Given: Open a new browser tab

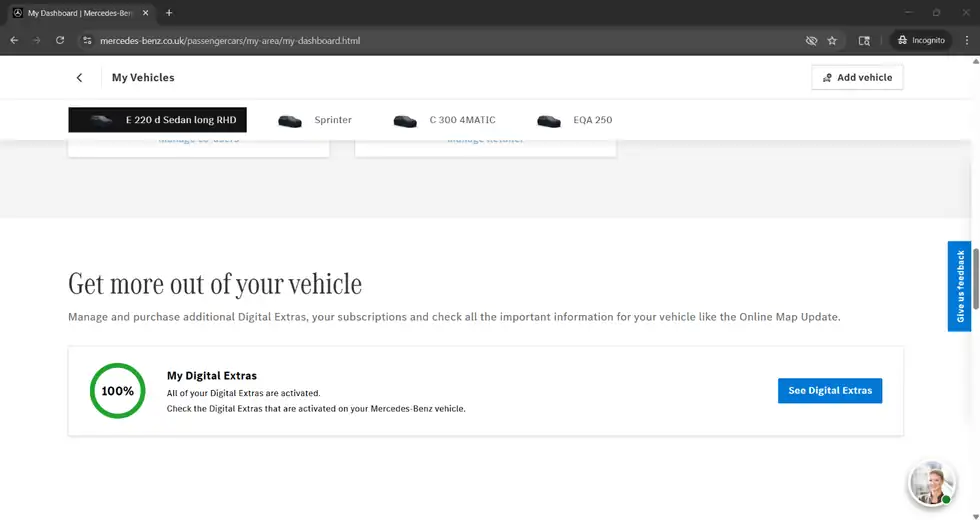Looking at the screenshot, I should 169,12.
